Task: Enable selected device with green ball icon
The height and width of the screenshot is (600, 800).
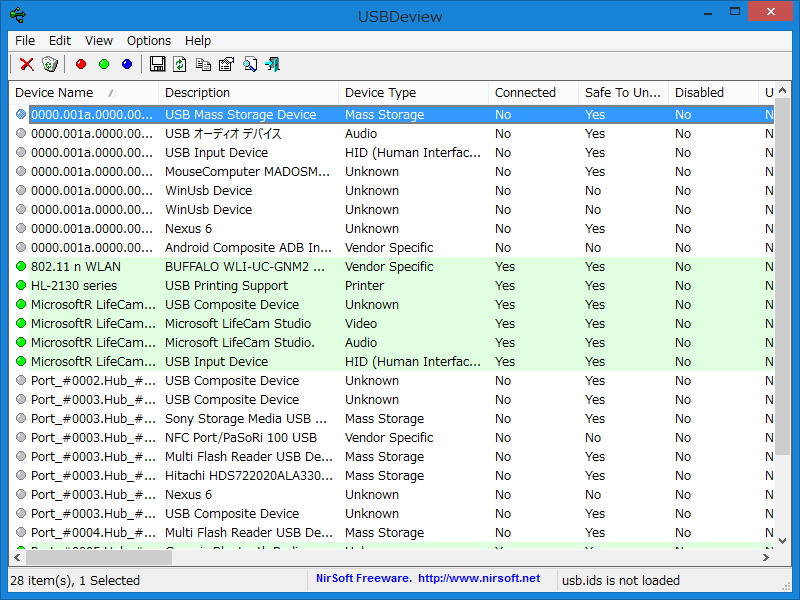Action: click(x=104, y=64)
